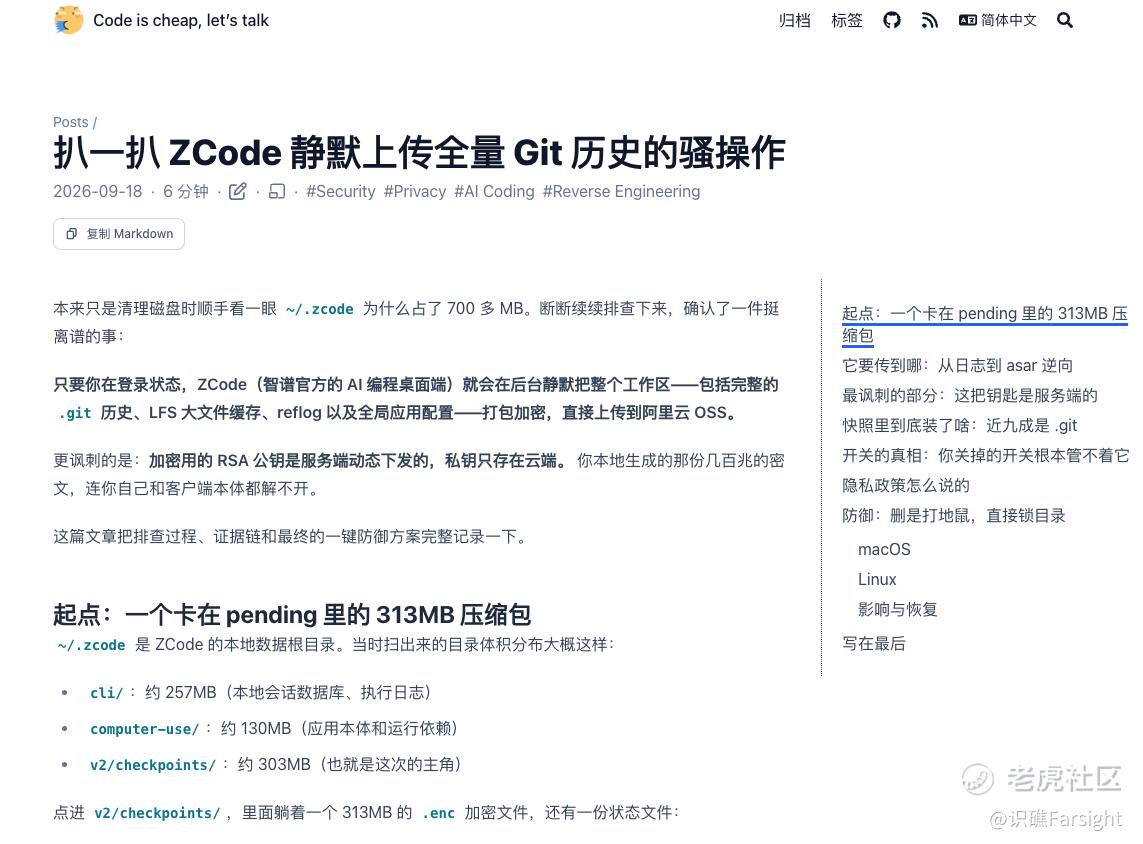
Task: Open the RSS feed icon
Action: pyautogui.click(x=929, y=20)
